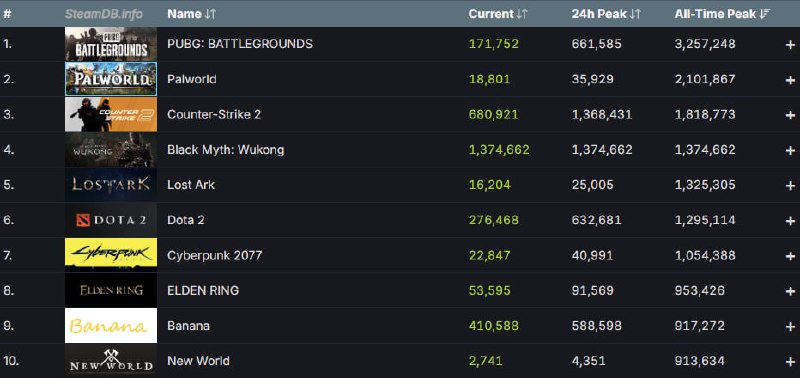Screen dimensions: 800x378
Task: Sort by All-Time Peak column header
Action: click(x=722, y=14)
